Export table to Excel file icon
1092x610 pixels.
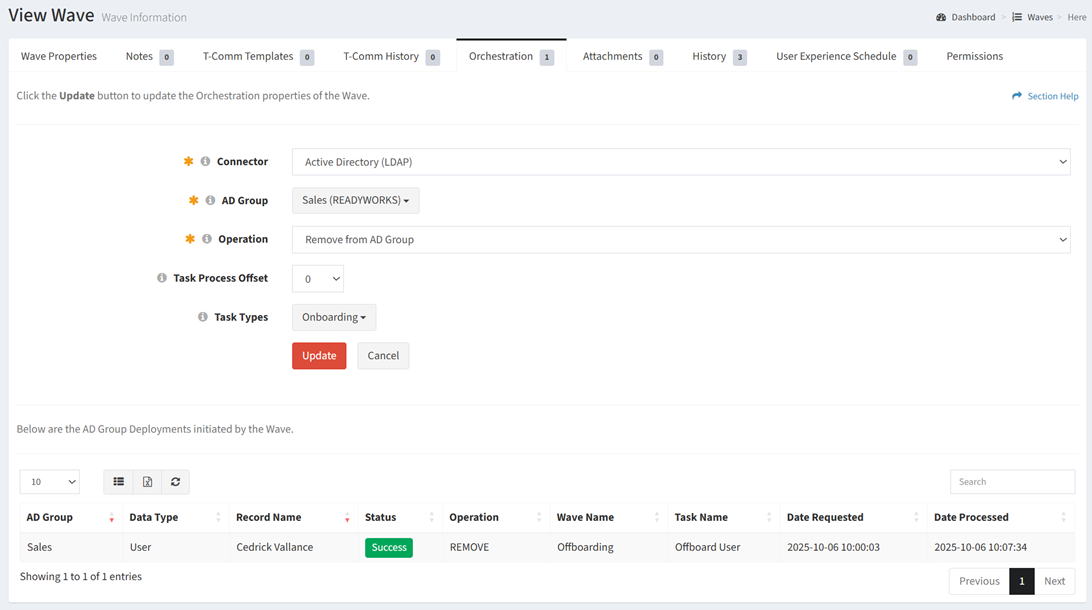tap(147, 482)
